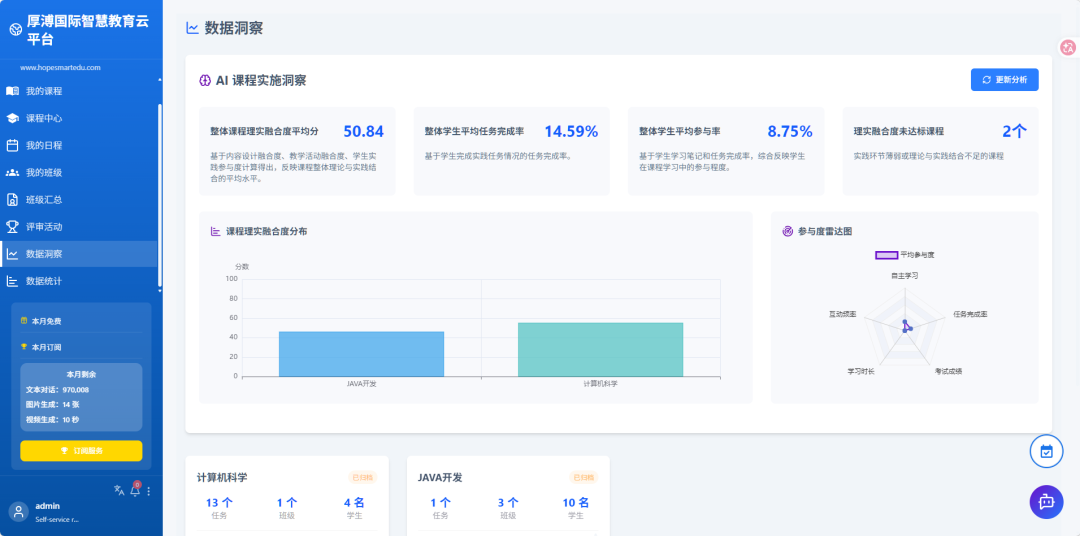Click the radar icon next to 参与度雷达图
This screenshot has height=536, width=1080.
[x=788, y=231]
